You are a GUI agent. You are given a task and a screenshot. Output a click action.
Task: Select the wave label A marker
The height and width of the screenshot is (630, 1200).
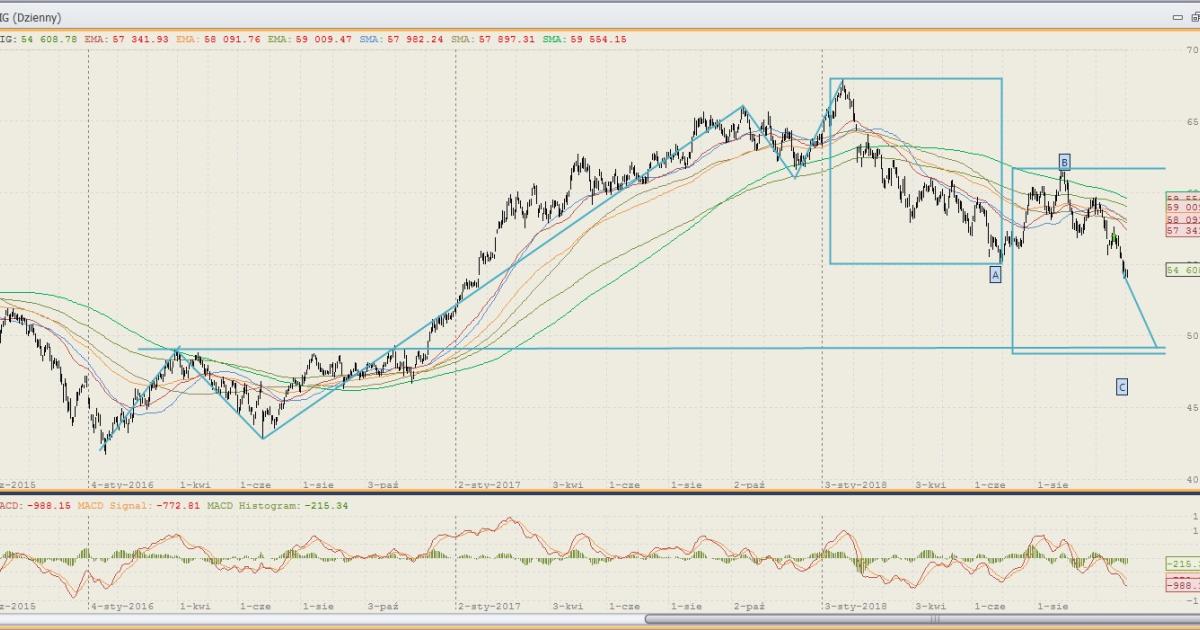click(x=995, y=274)
